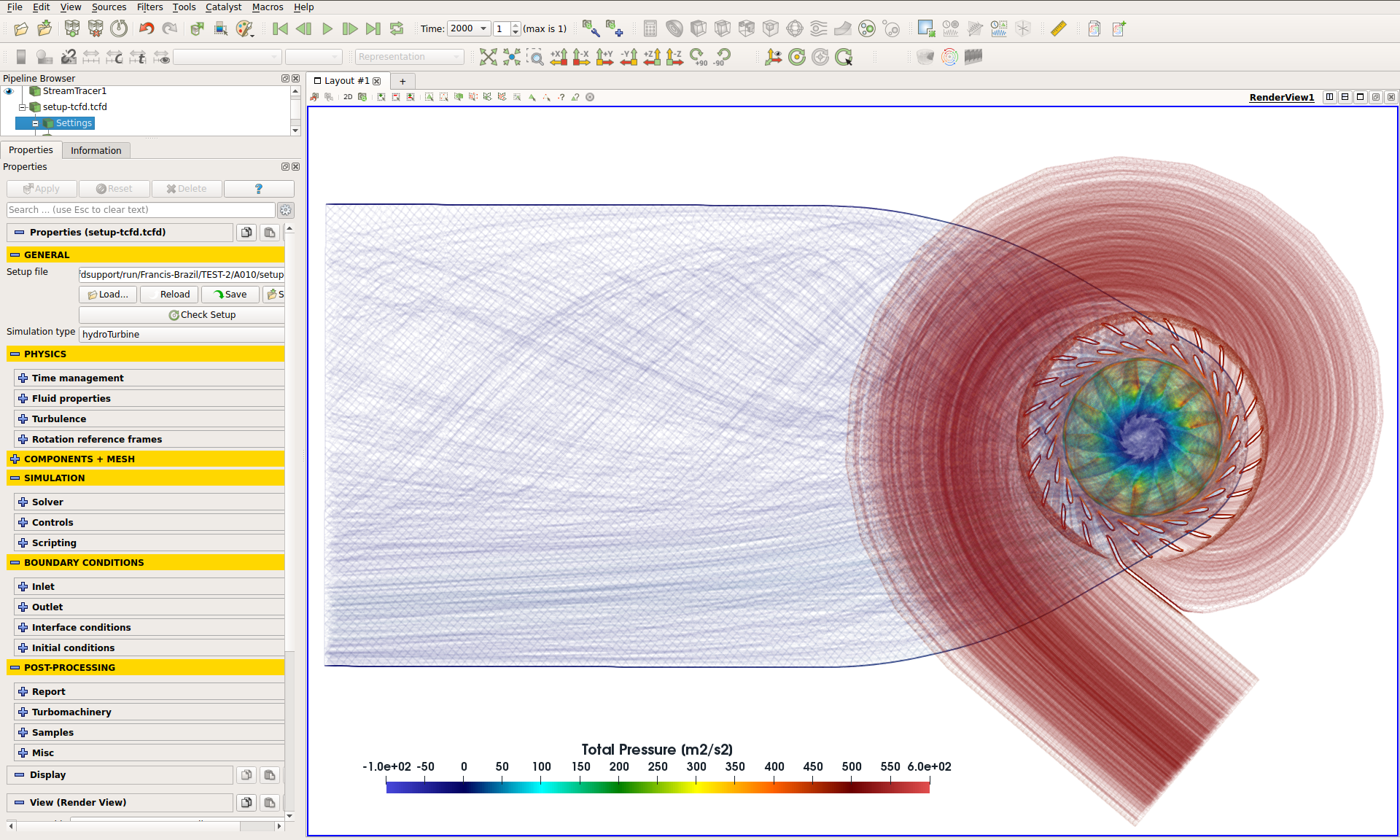Toggle eye icon for Settings pipeline item
The image size is (1400, 840).
(x=10, y=123)
